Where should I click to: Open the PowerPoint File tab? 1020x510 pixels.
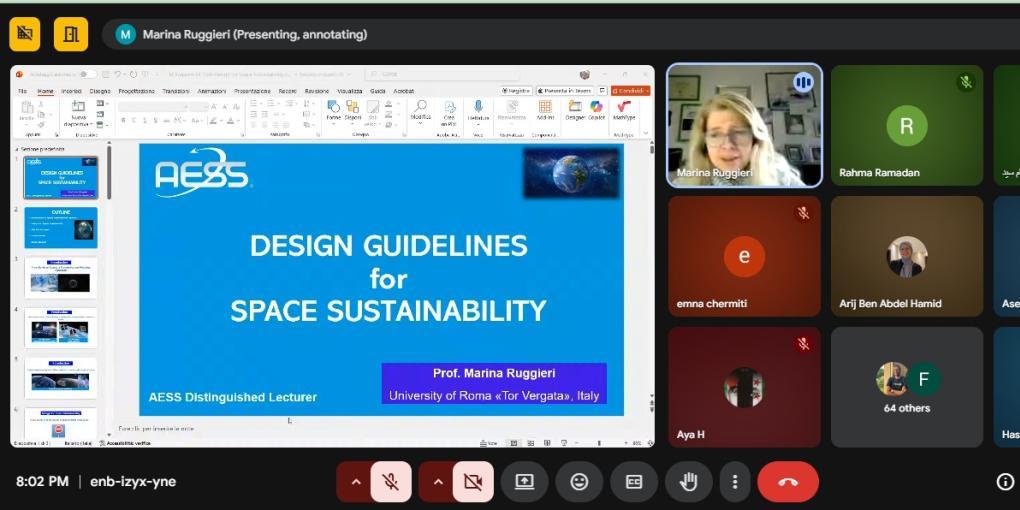click(22, 91)
